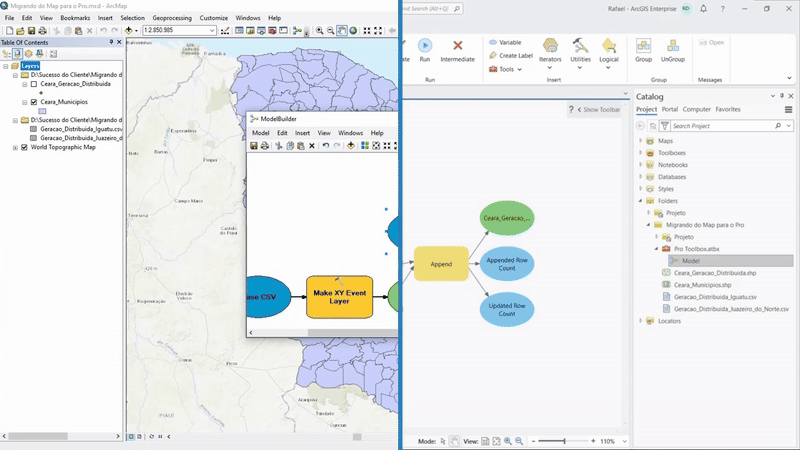Toggle the World Topographic Map checkbox

pos(24,147)
